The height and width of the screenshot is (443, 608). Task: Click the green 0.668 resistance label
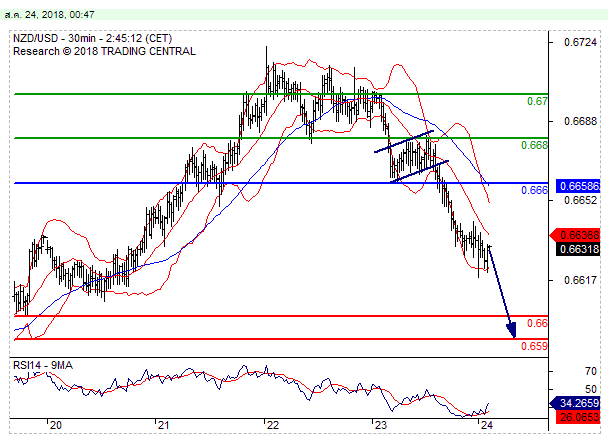pyautogui.click(x=534, y=145)
